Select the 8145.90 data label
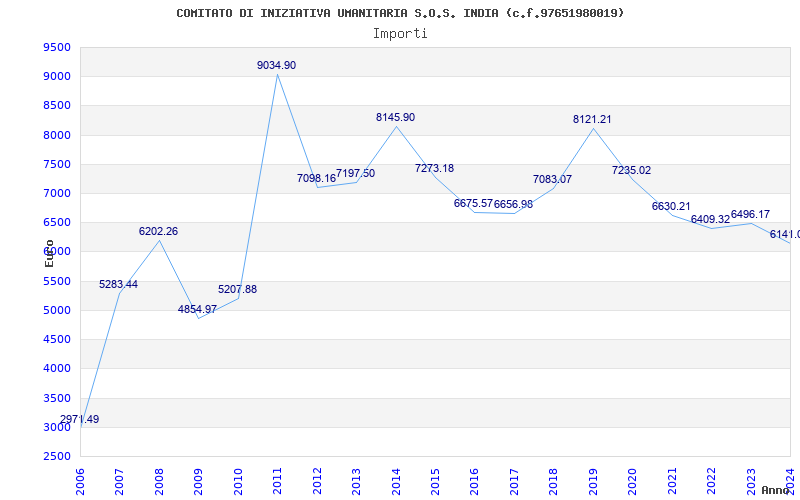Viewport: 800px width, 500px height. [x=395, y=117]
